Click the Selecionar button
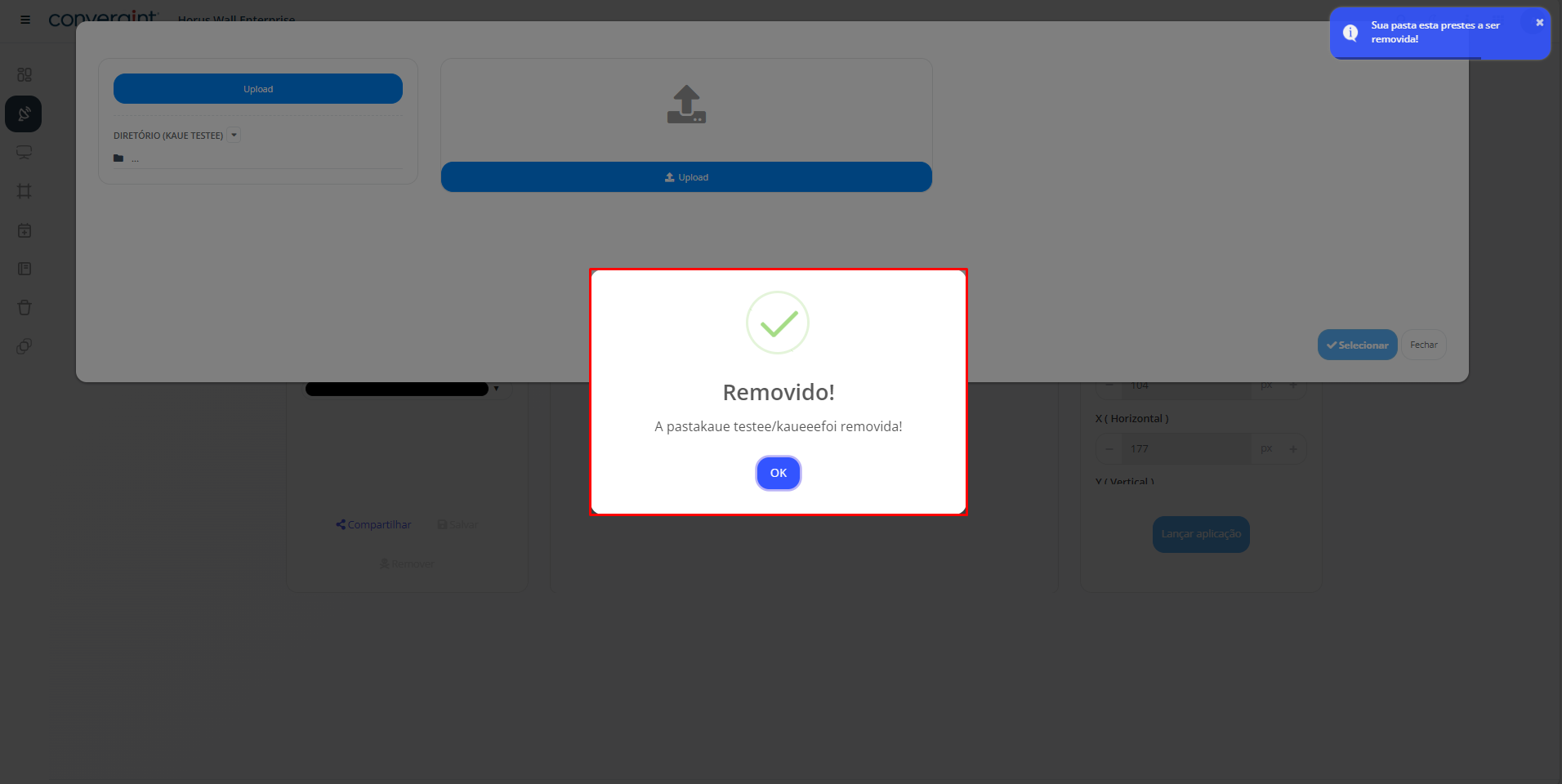This screenshot has width=1562, height=784. [x=1357, y=345]
